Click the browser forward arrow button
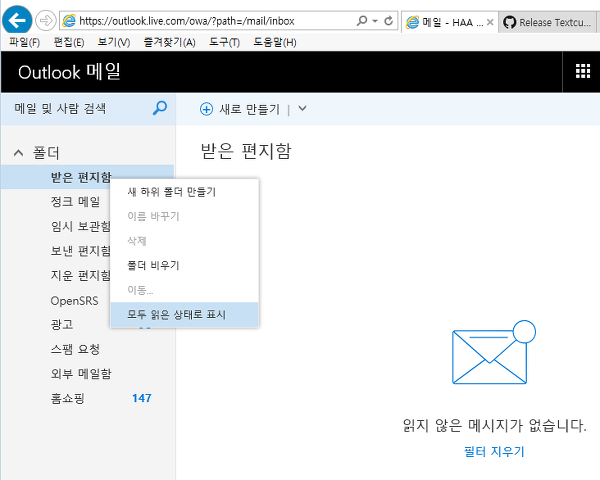The image size is (600, 480). click(x=46, y=20)
